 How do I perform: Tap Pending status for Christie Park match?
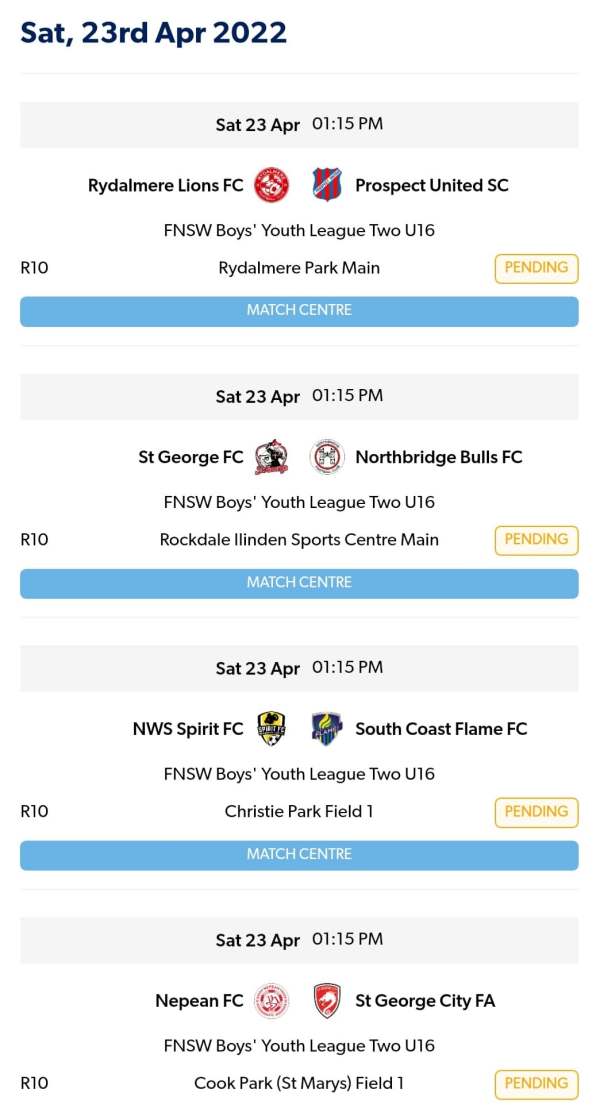pyautogui.click(x=536, y=812)
